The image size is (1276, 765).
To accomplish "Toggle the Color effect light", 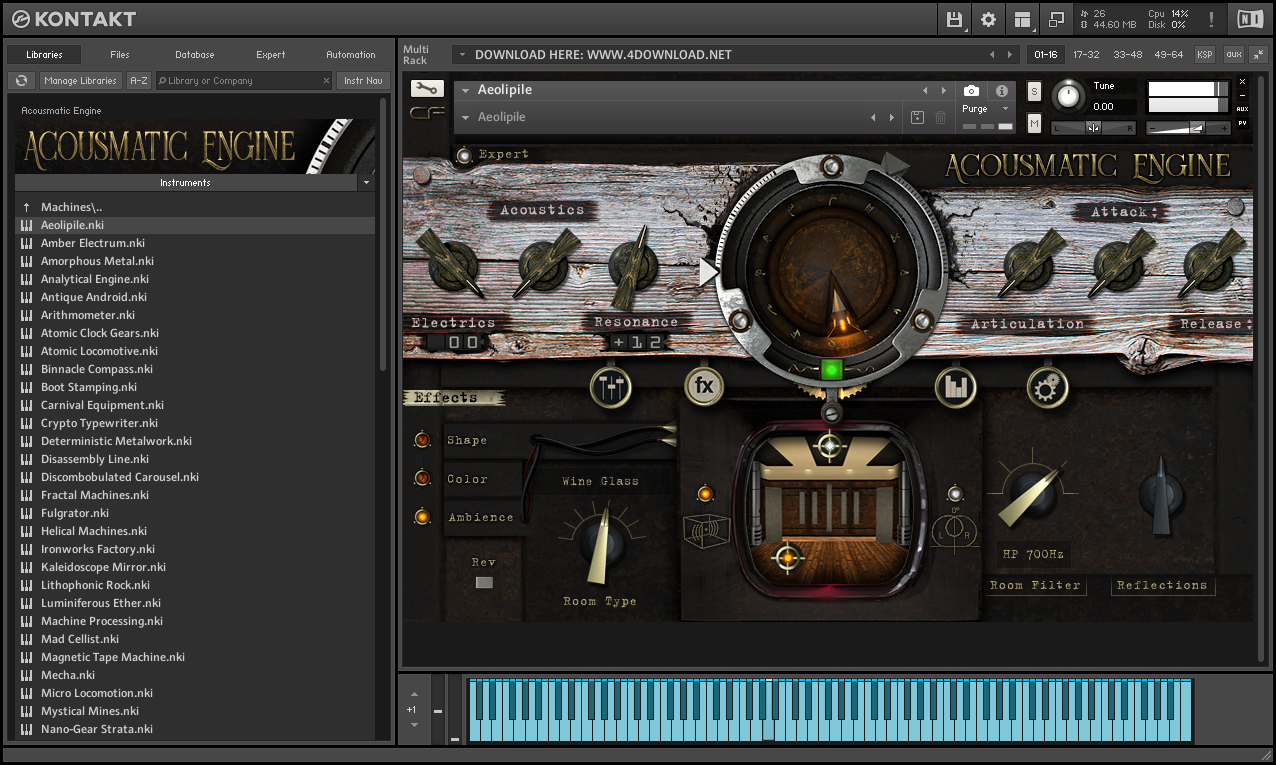I will (x=422, y=479).
